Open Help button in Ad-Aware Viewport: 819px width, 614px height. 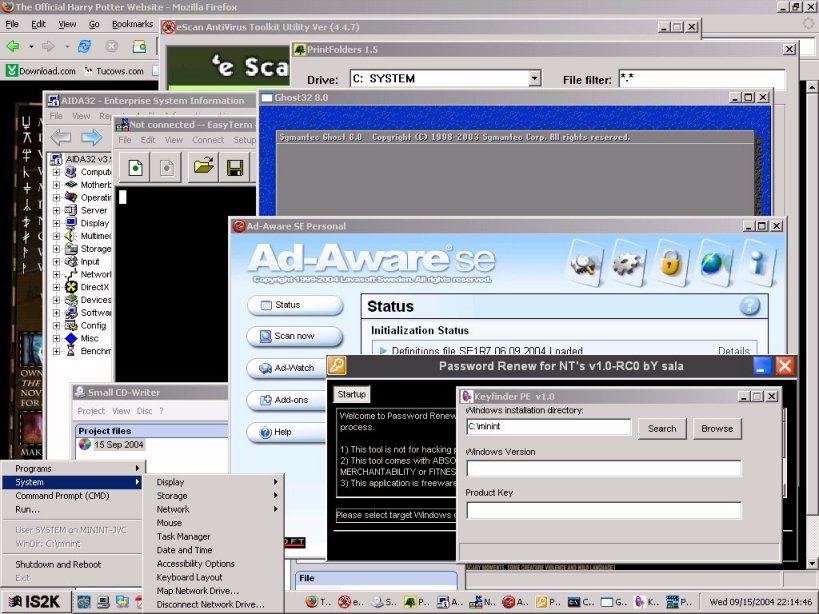pyautogui.click(x=286, y=432)
